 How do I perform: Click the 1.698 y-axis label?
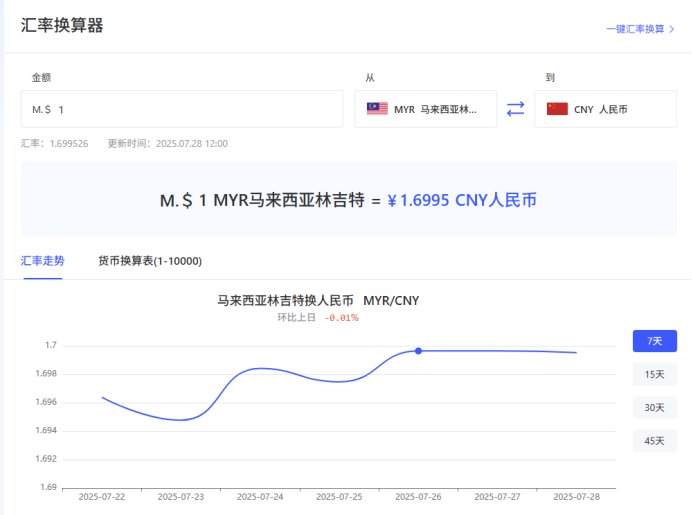(46, 374)
